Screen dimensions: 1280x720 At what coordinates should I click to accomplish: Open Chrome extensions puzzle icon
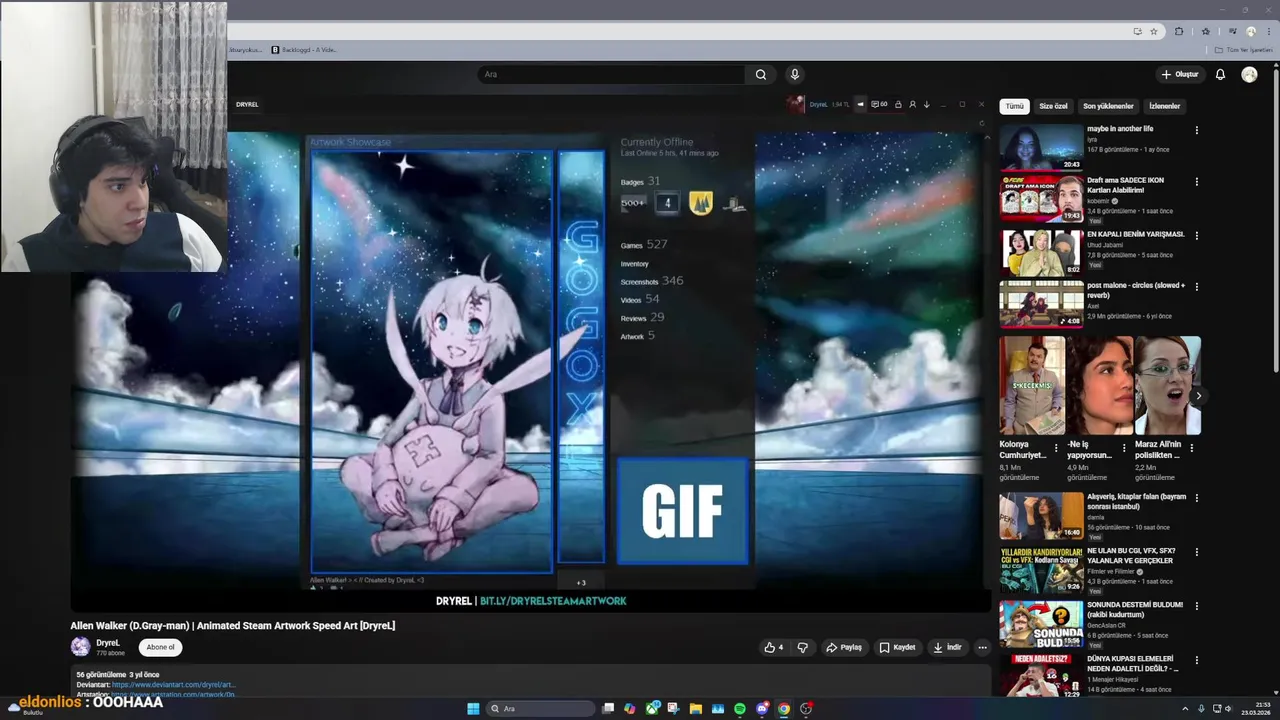coord(1179,31)
